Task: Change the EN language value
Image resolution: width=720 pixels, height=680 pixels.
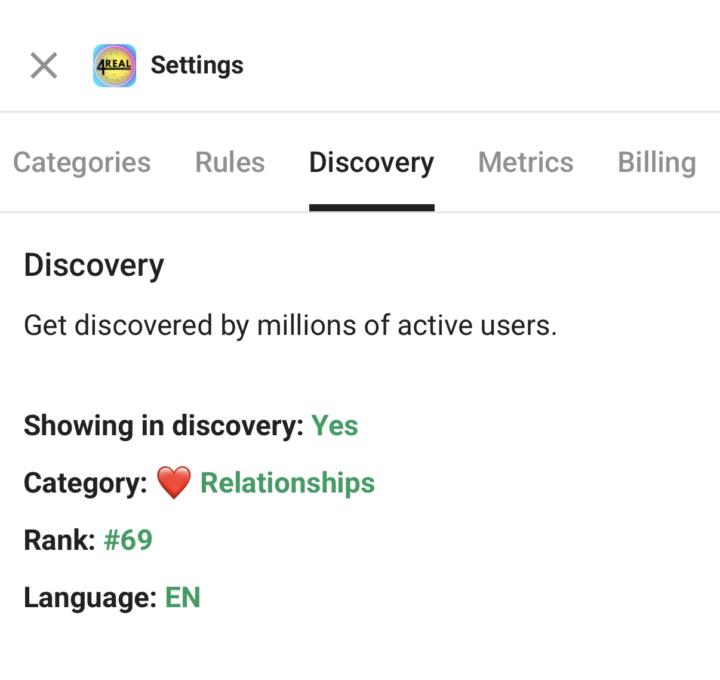Action: click(183, 598)
